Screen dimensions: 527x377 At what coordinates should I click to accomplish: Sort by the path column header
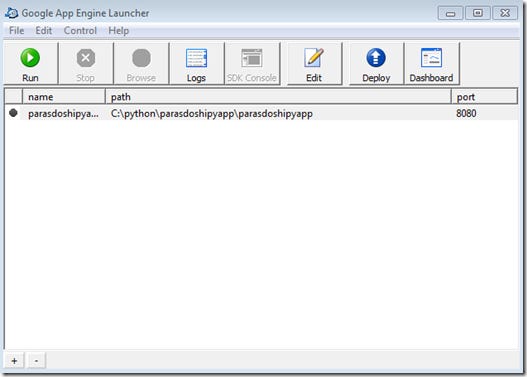point(278,97)
